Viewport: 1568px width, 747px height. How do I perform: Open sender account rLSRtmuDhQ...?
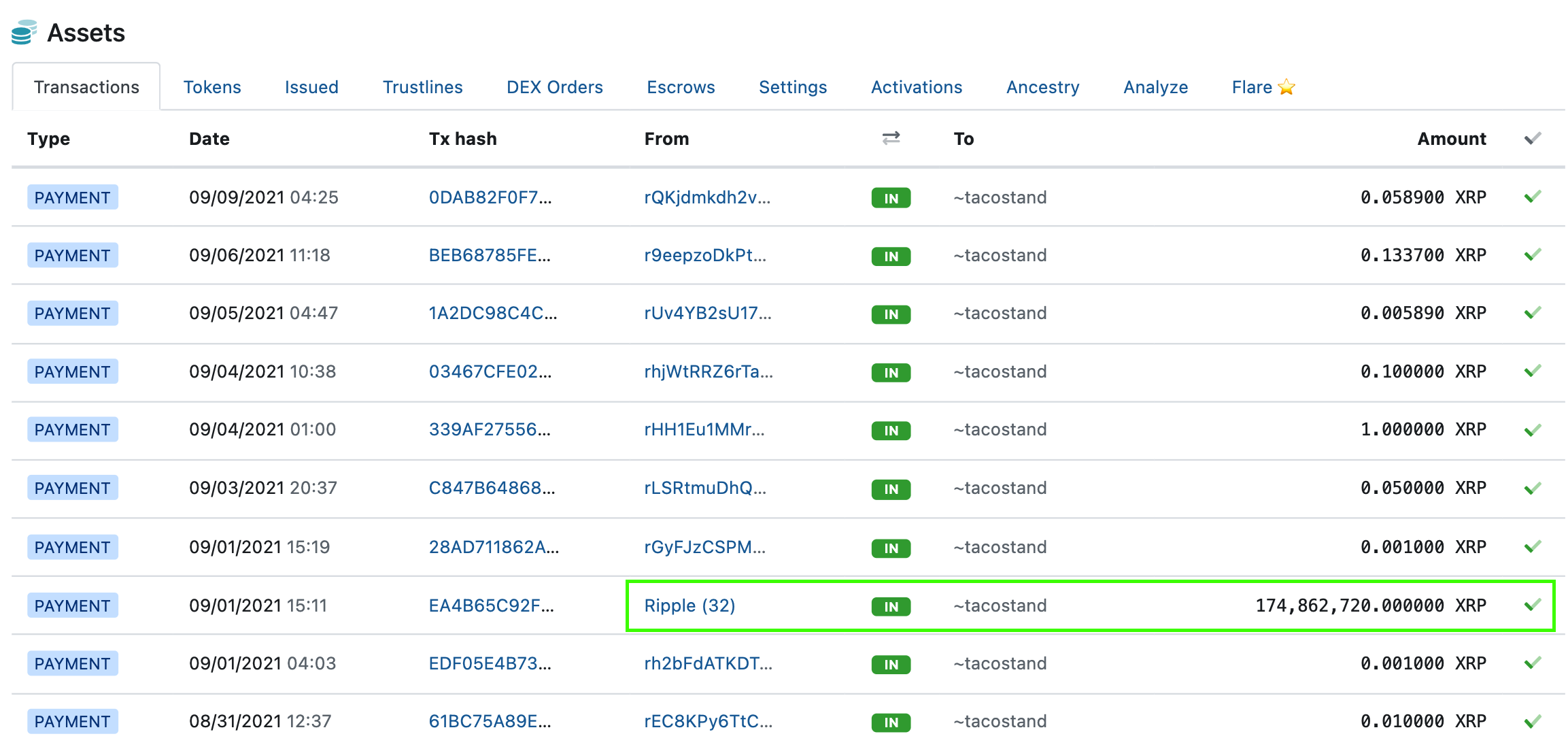[x=705, y=488]
